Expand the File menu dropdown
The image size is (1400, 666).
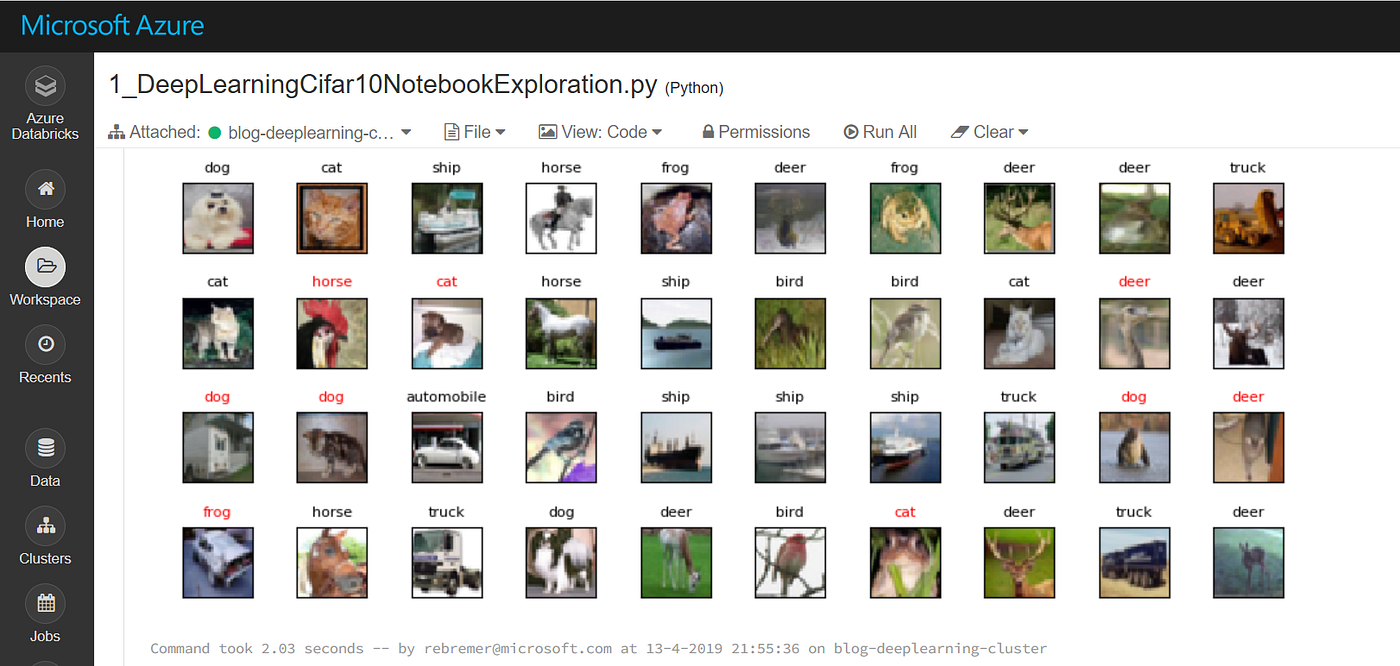pos(475,131)
